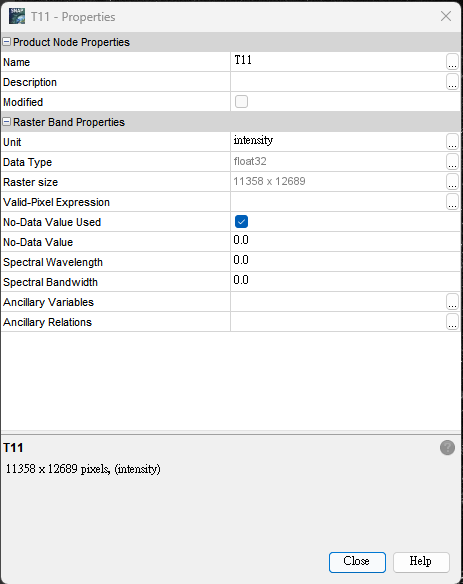
Task: Click ellipsis button beside Raster size
Action: (452, 182)
